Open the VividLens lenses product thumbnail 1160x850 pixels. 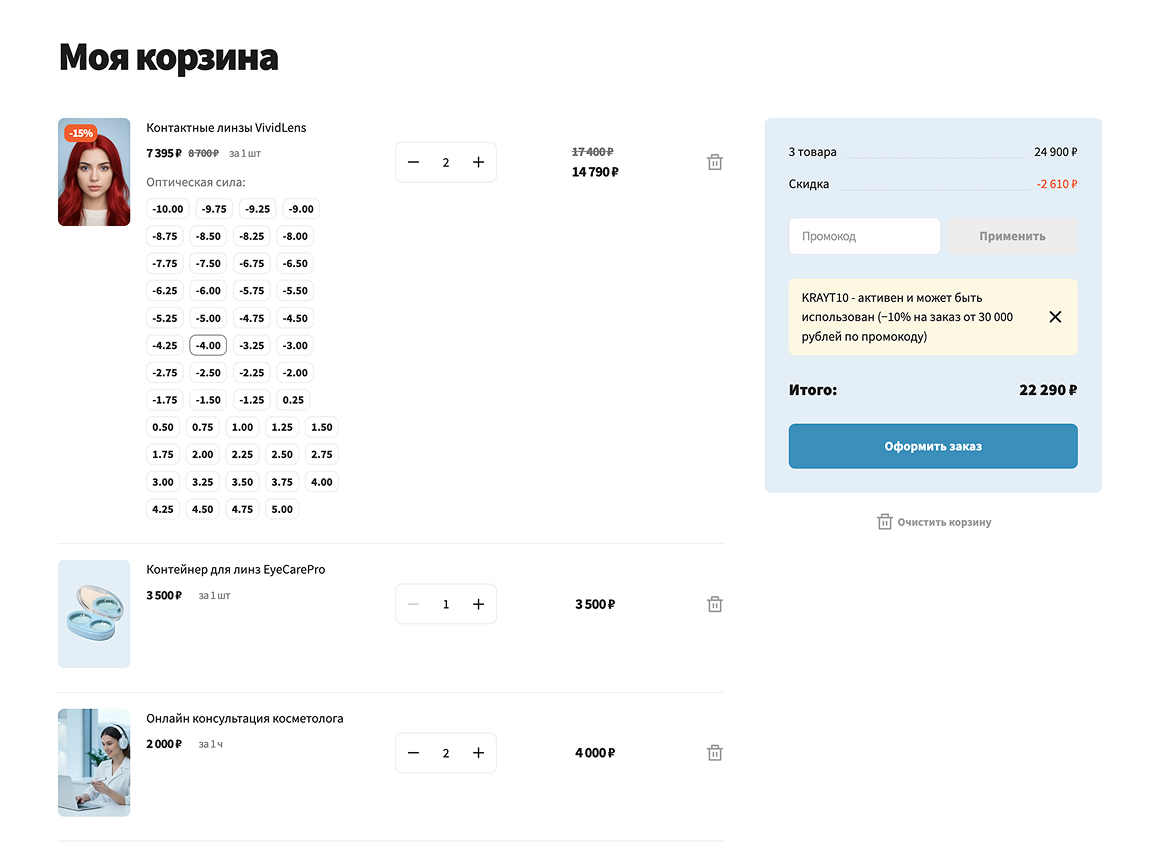click(94, 171)
